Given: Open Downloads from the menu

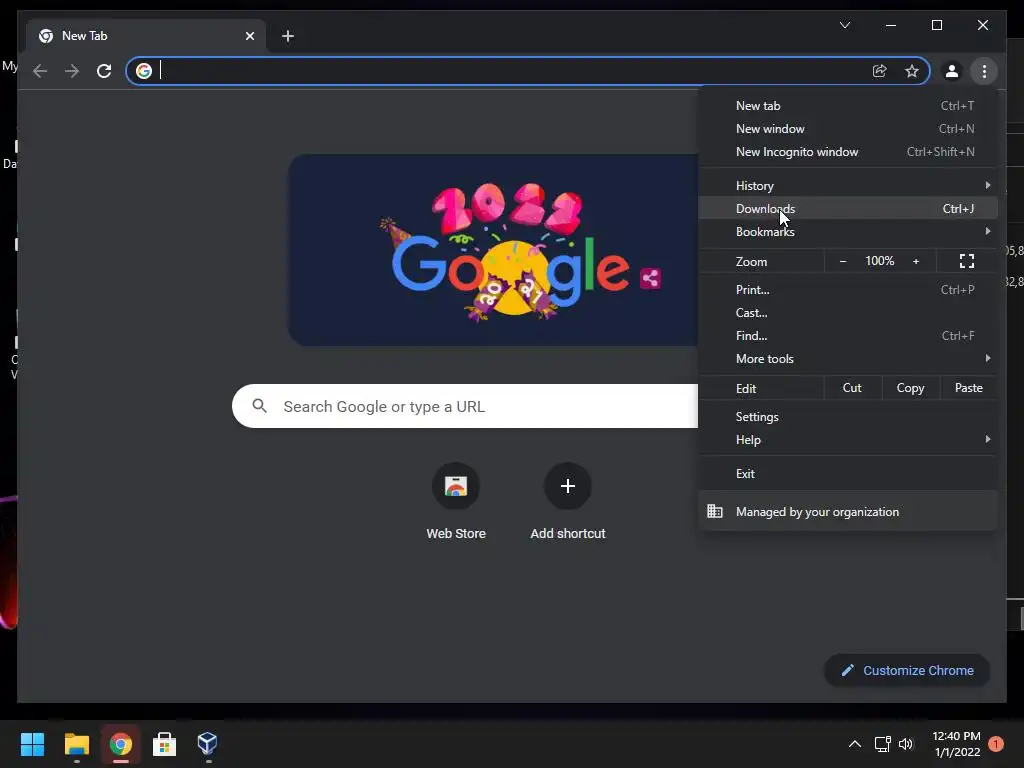Looking at the screenshot, I should (x=848, y=208).
